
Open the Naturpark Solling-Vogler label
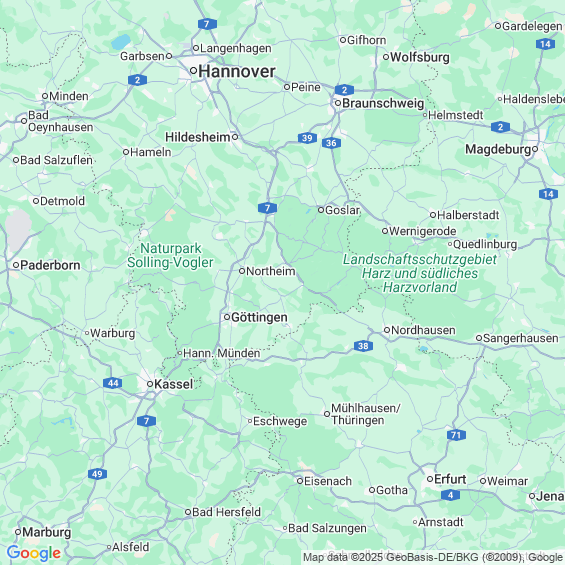170,255
